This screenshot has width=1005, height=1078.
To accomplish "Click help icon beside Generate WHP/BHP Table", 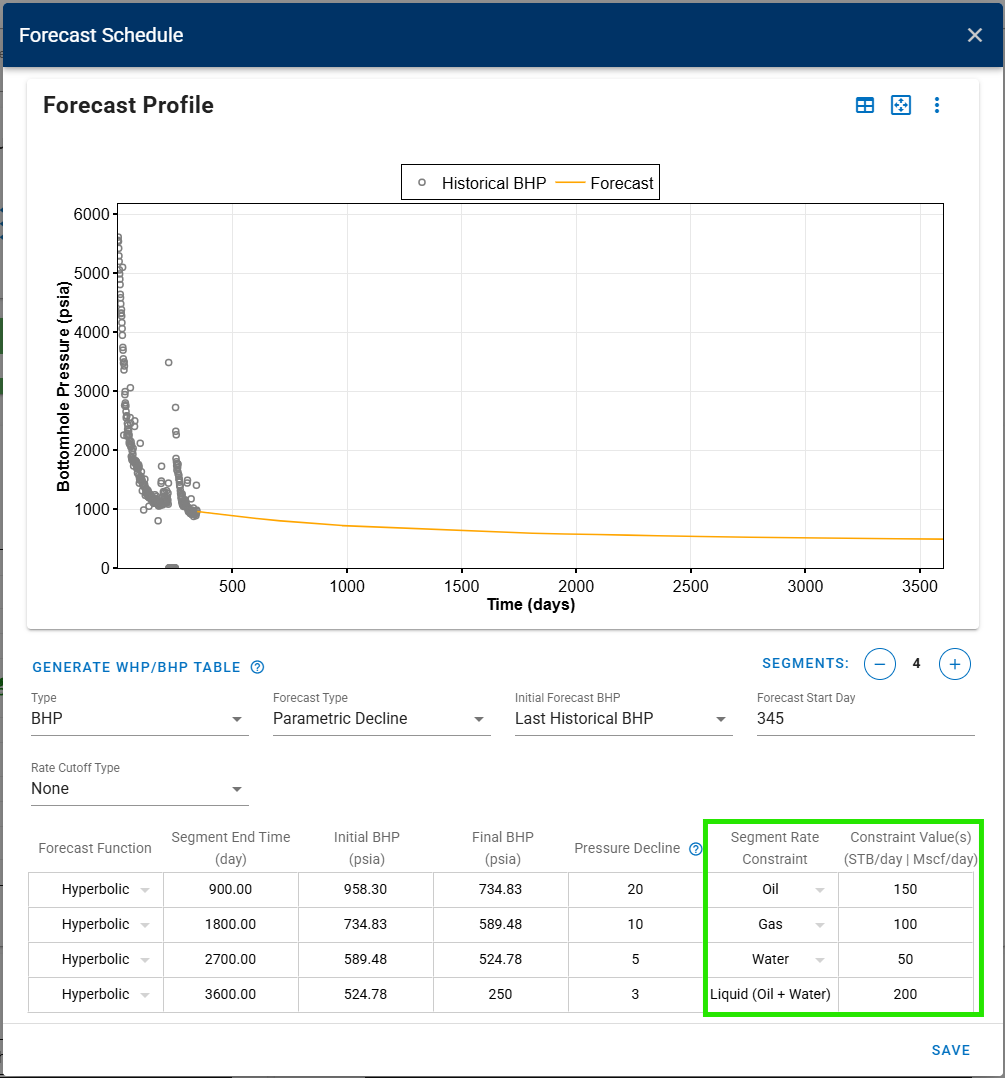I will (x=257, y=667).
